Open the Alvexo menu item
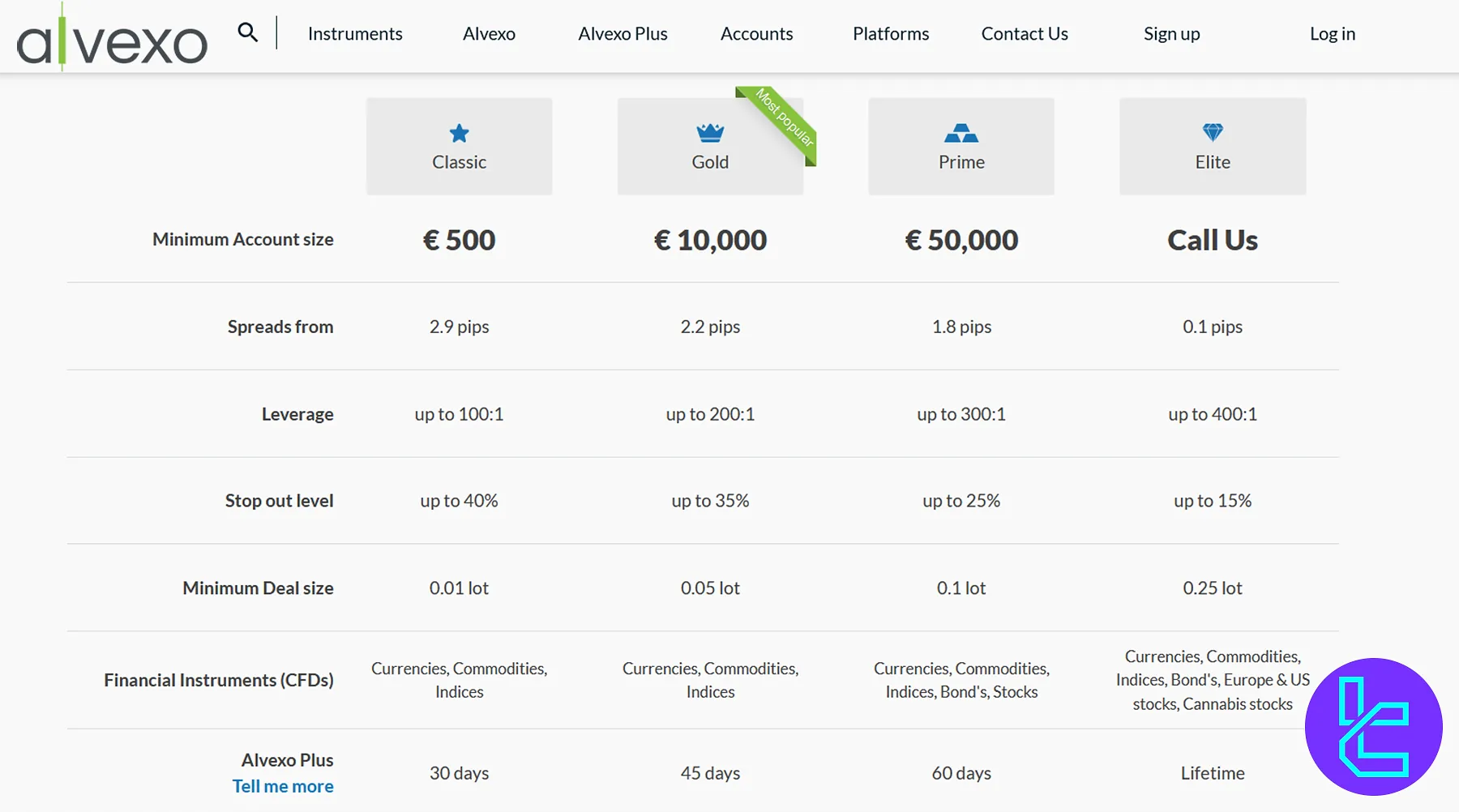The width and height of the screenshot is (1459, 812). [489, 34]
